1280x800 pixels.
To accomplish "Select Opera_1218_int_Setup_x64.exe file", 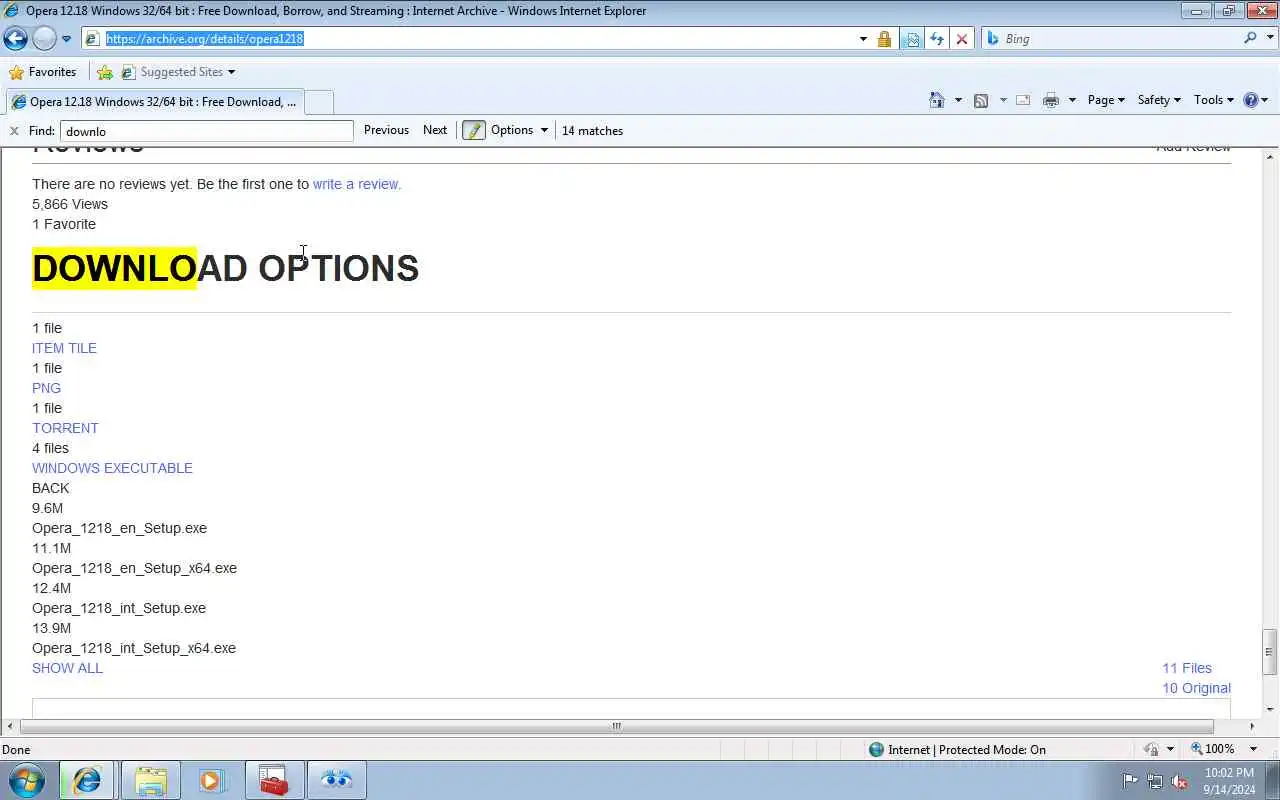I will (x=134, y=648).
